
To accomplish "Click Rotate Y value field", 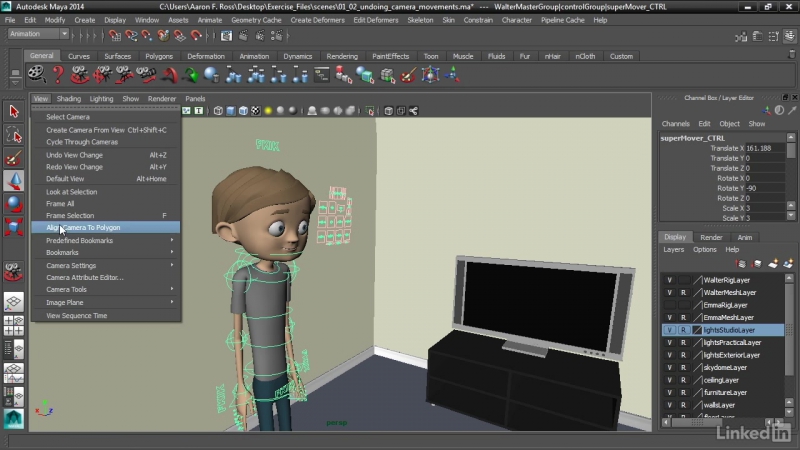I will (x=765, y=188).
